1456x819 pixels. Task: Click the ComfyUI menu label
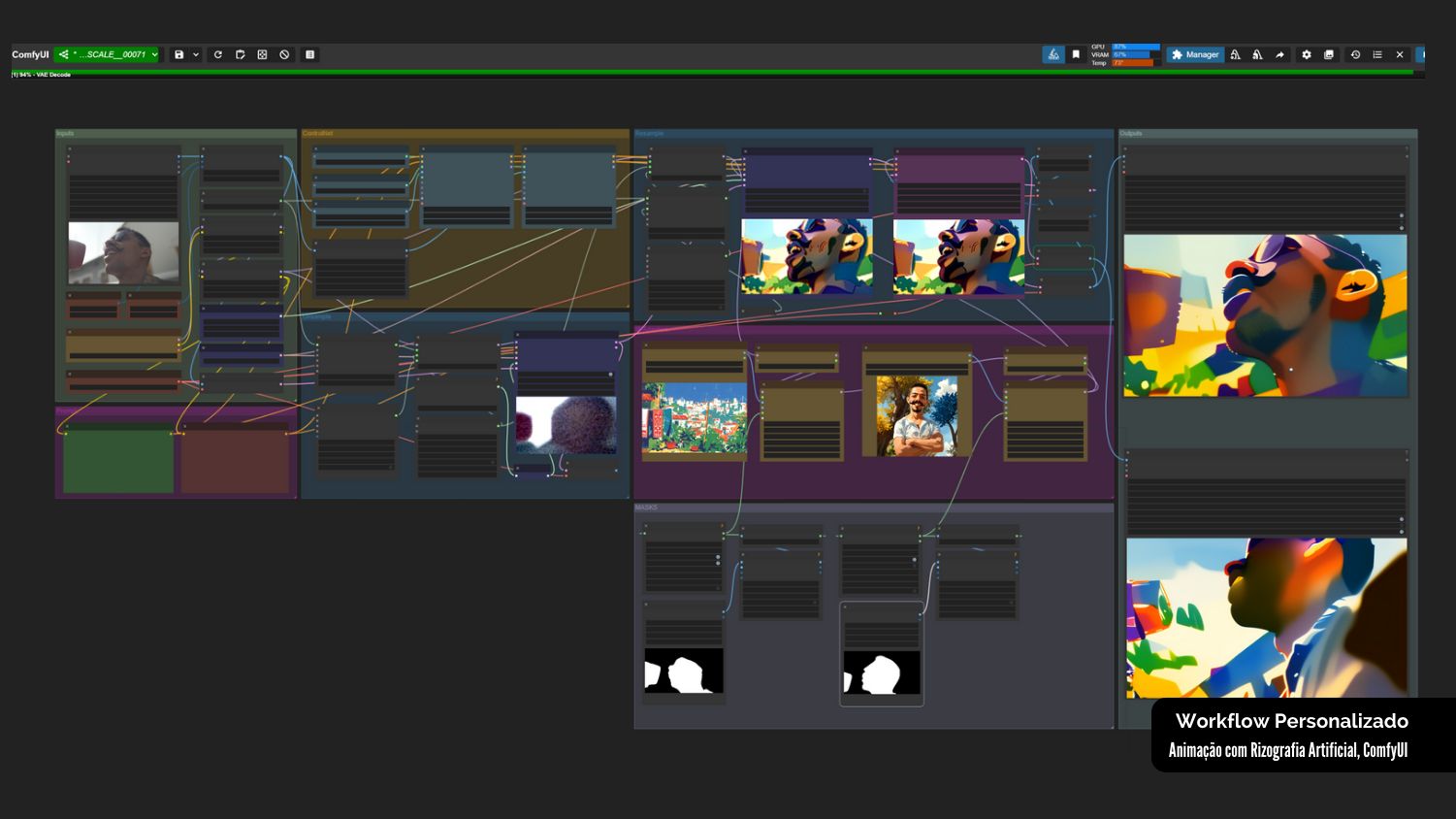[28, 54]
